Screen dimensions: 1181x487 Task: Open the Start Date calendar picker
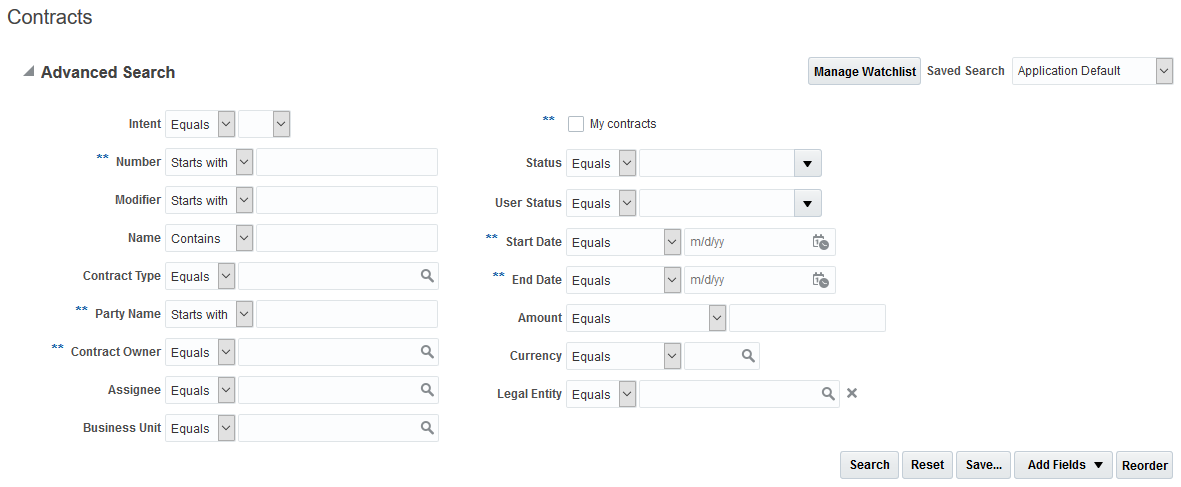[820, 242]
